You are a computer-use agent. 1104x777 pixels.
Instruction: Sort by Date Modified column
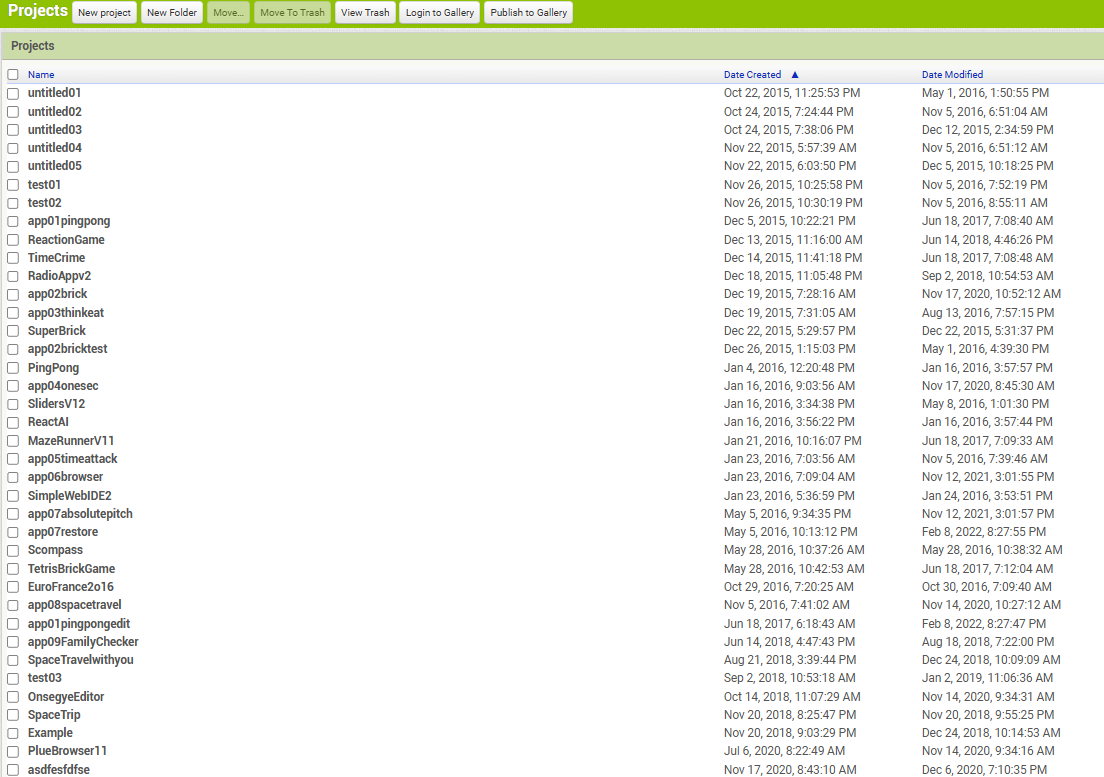point(952,75)
